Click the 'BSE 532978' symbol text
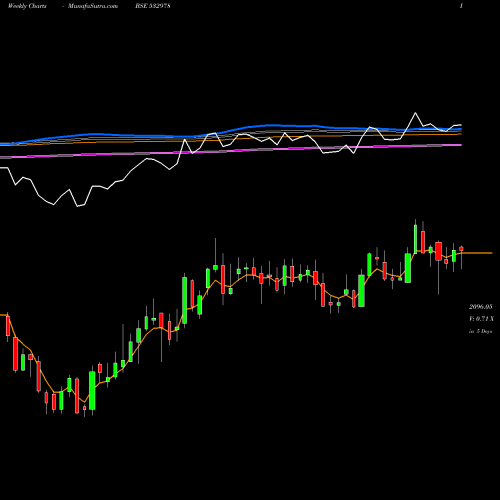This screenshot has height=500, width=500. pos(153,6)
